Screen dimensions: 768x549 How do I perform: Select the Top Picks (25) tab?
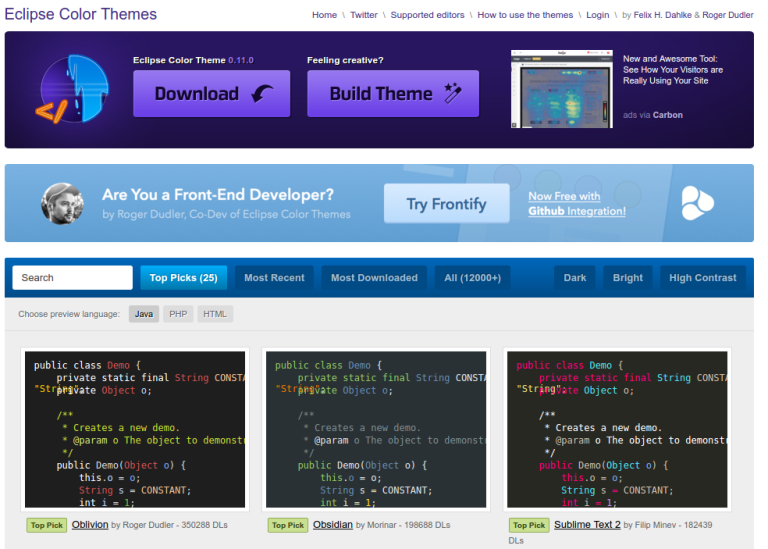pos(183,278)
